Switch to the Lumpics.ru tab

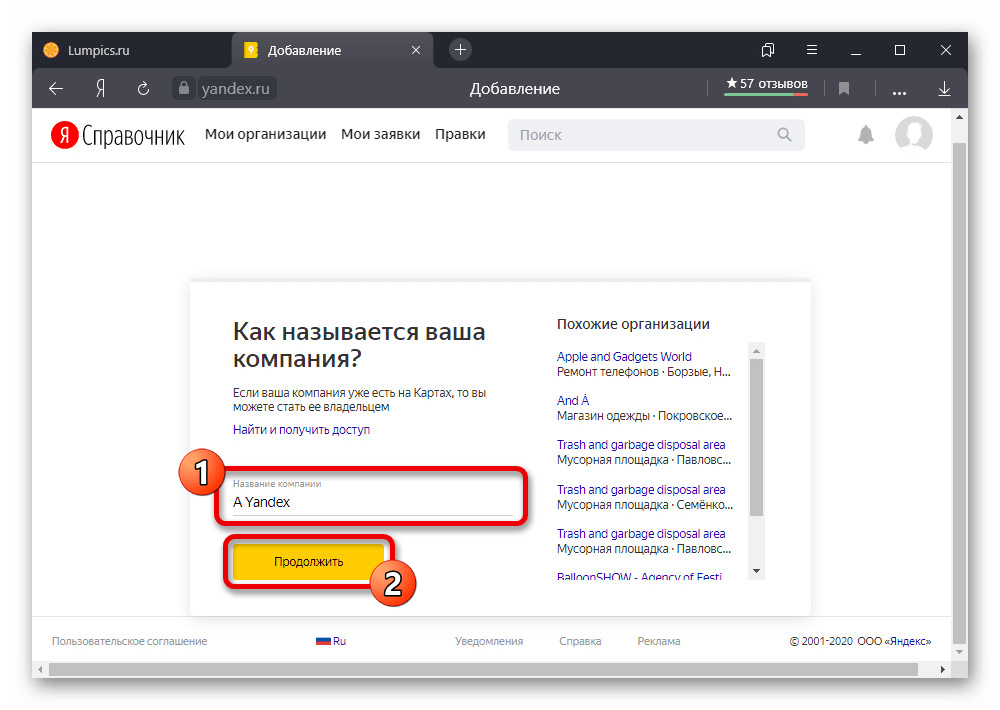click(x=98, y=50)
